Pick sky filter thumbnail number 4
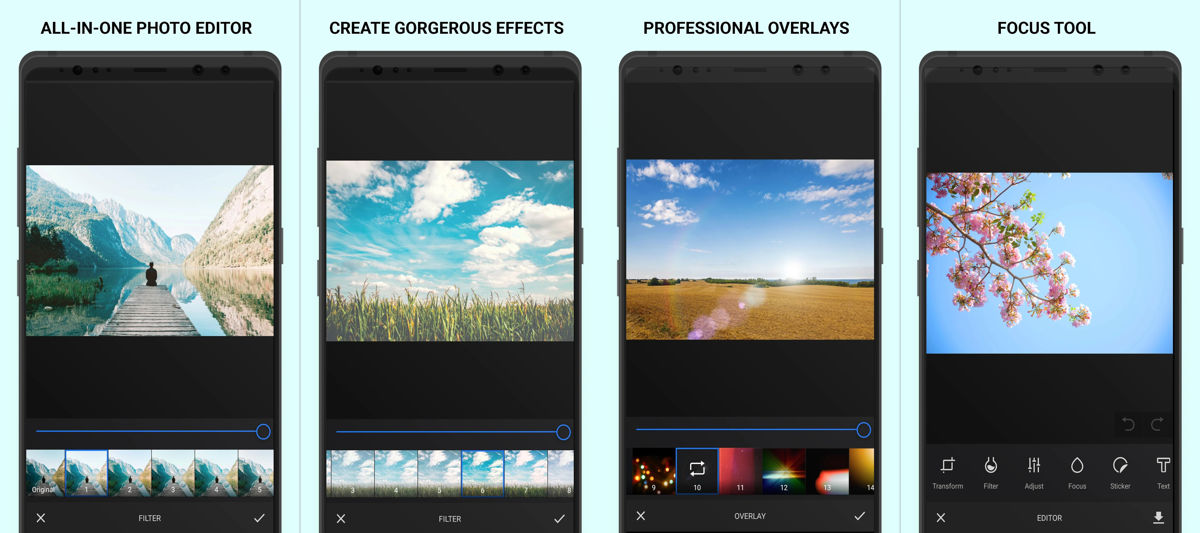This screenshot has width=1200, height=533. [x=396, y=472]
